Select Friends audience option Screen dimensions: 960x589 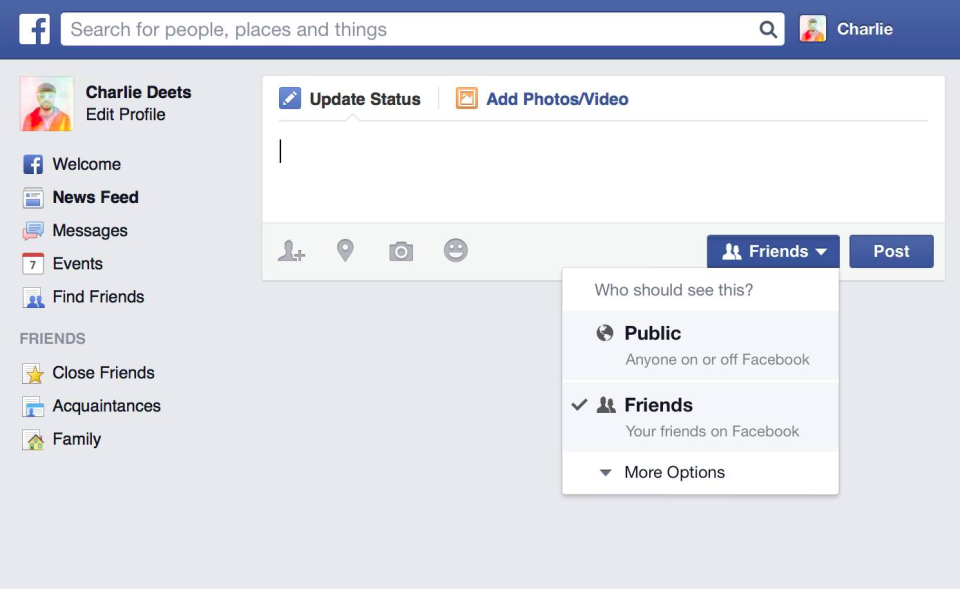pyautogui.click(x=659, y=405)
